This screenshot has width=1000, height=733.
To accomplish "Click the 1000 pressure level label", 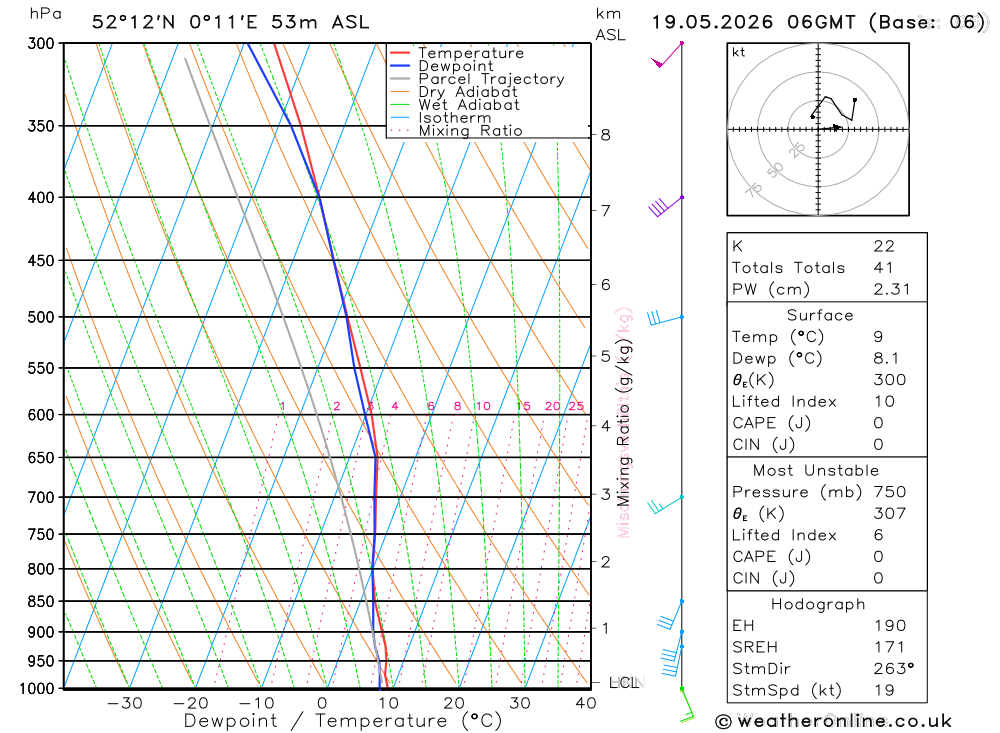I will click(36, 689).
